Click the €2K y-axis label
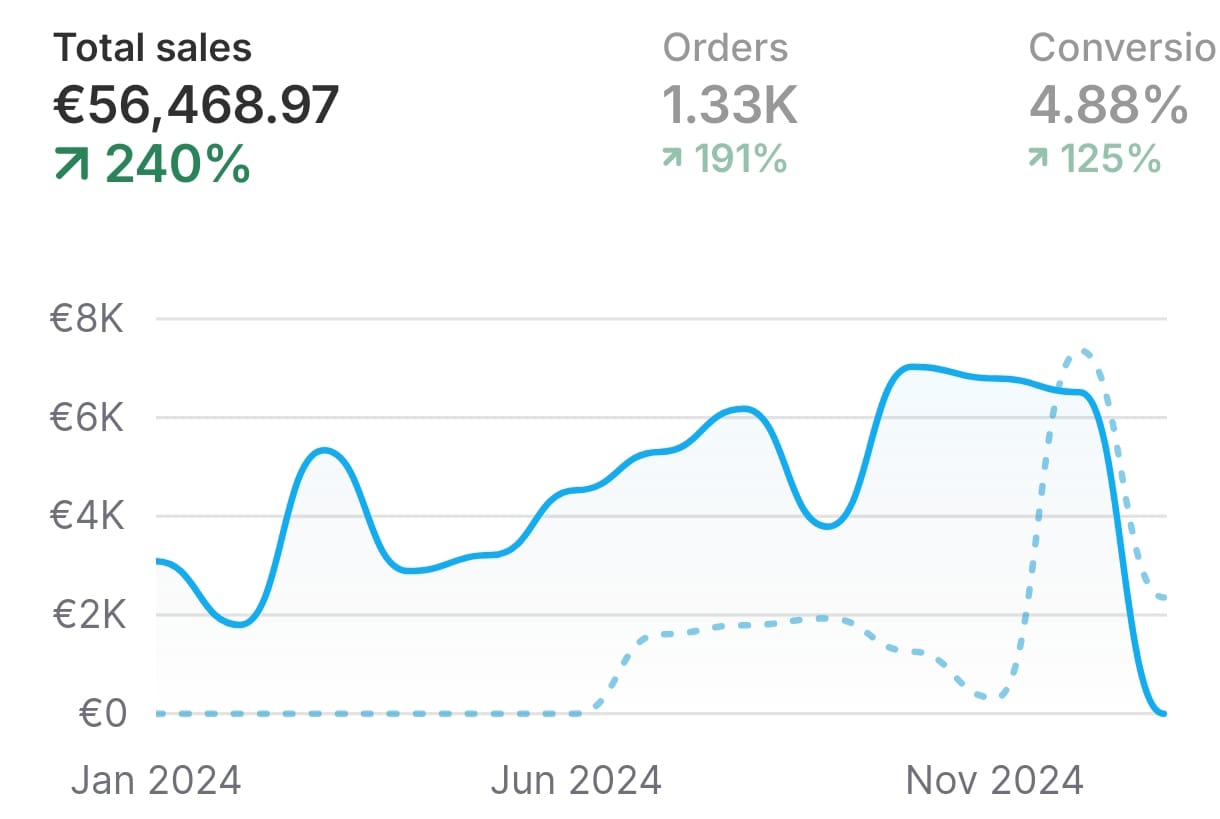 coord(87,615)
